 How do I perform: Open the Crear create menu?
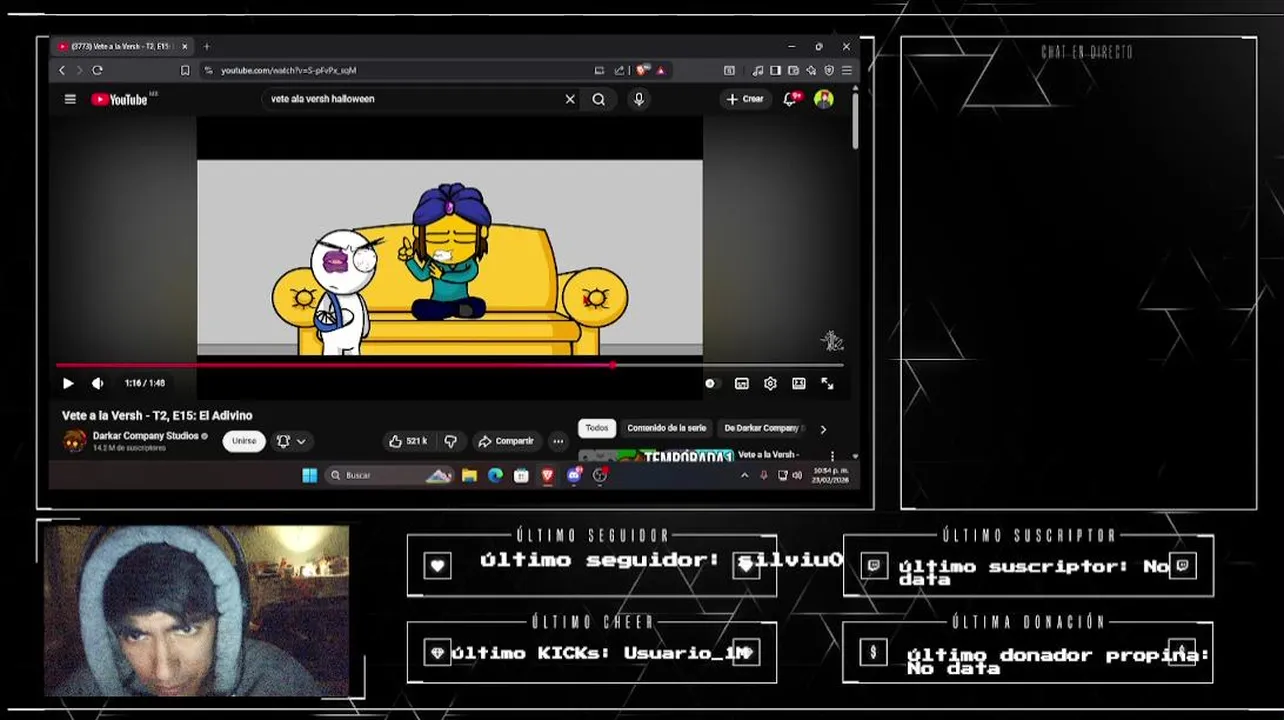[x=745, y=99]
